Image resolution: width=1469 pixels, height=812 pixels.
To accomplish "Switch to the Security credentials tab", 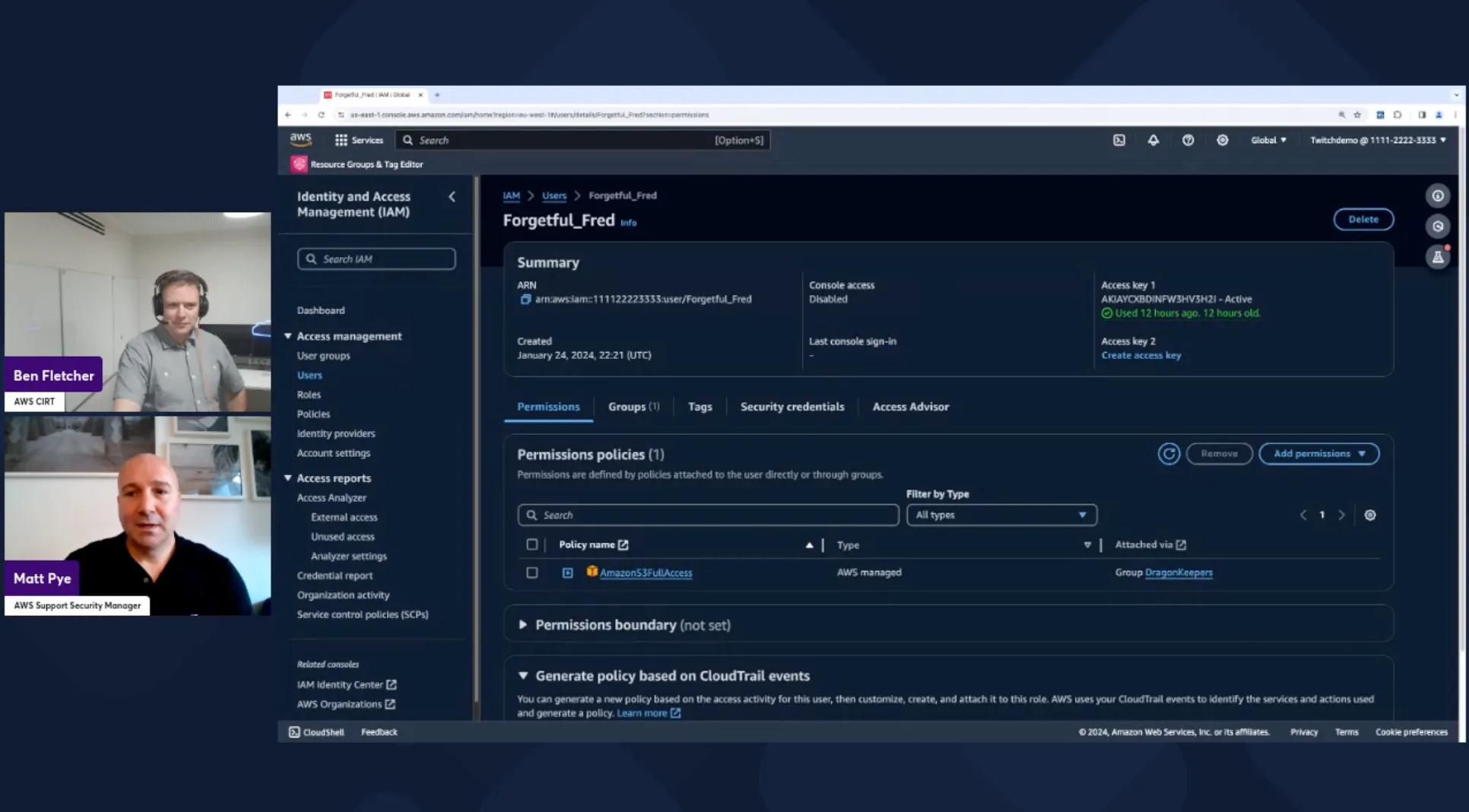I will coord(792,407).
